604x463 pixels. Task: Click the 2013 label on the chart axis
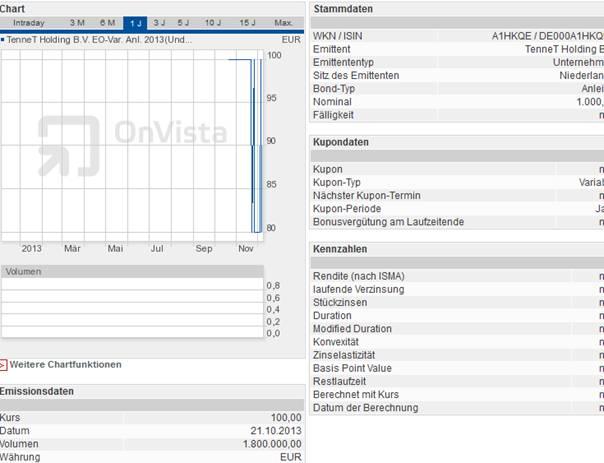coord(32,248)
